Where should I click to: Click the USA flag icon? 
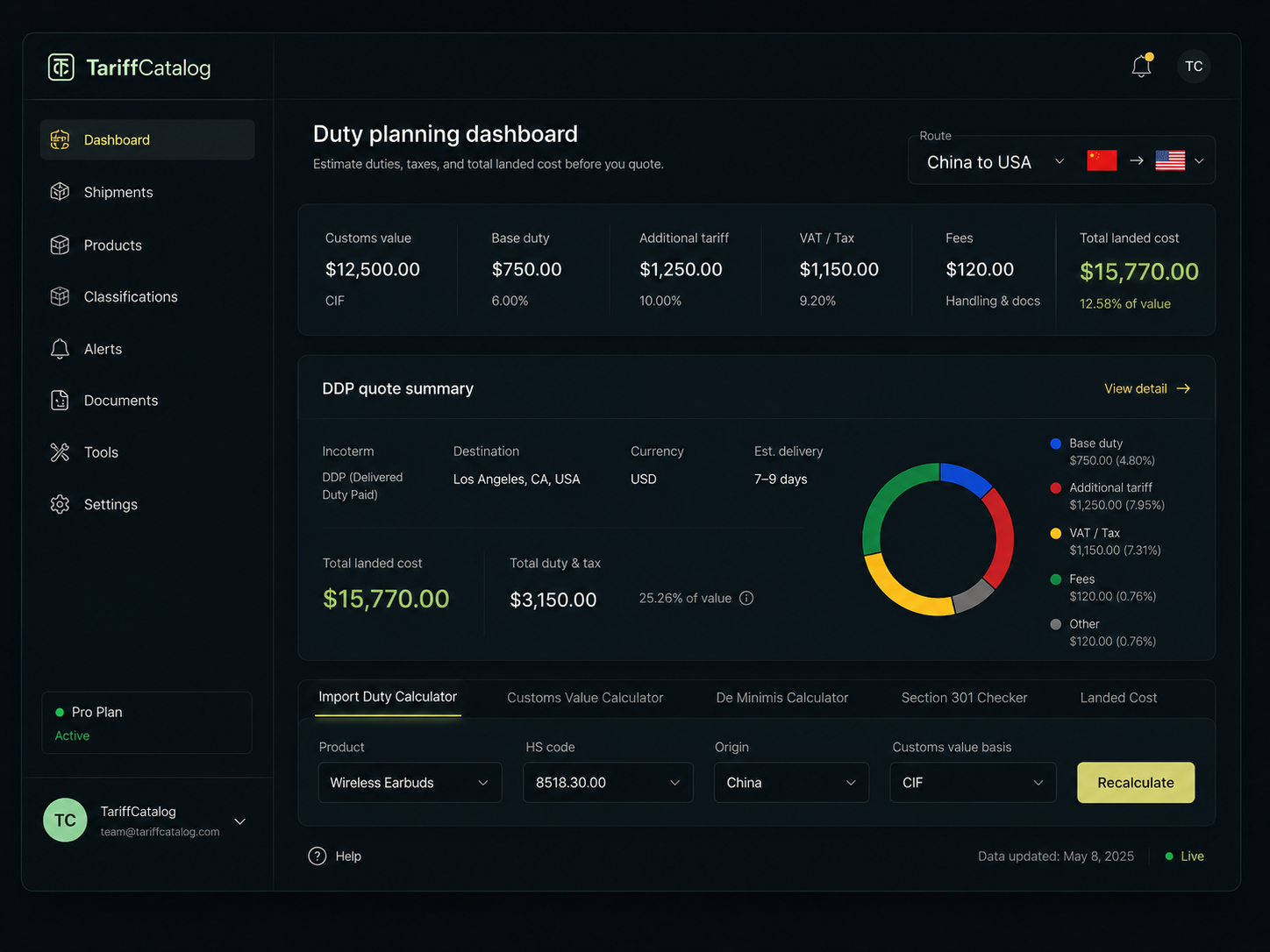(x=1170, y=160)
